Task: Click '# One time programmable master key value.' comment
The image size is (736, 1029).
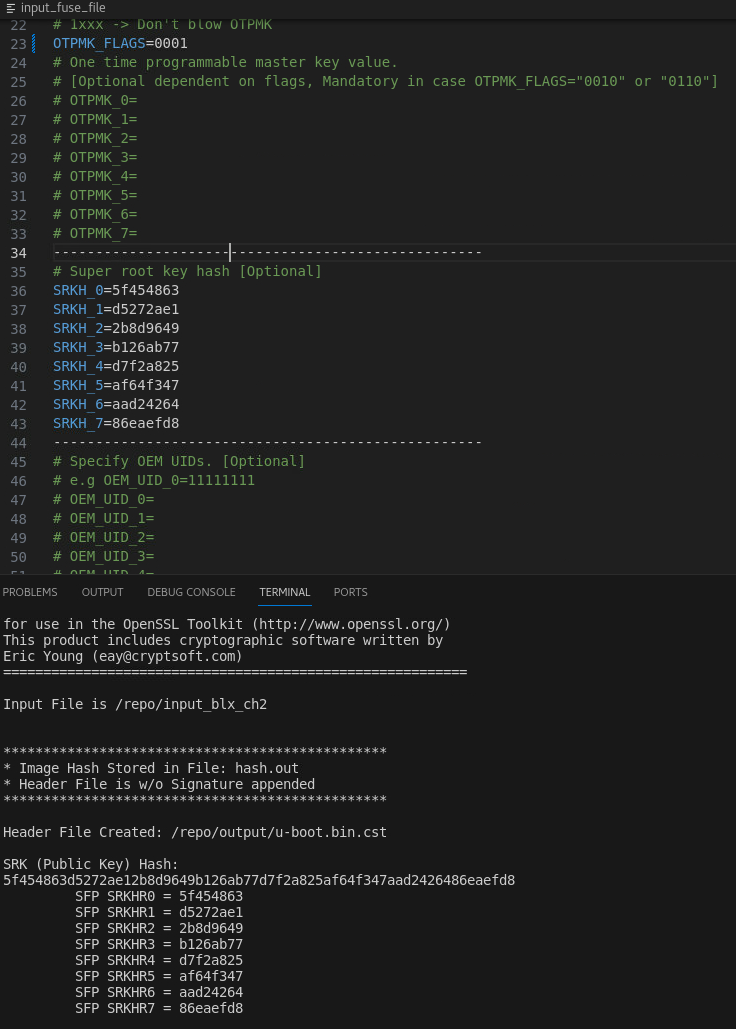Action: tap(225, 62)
